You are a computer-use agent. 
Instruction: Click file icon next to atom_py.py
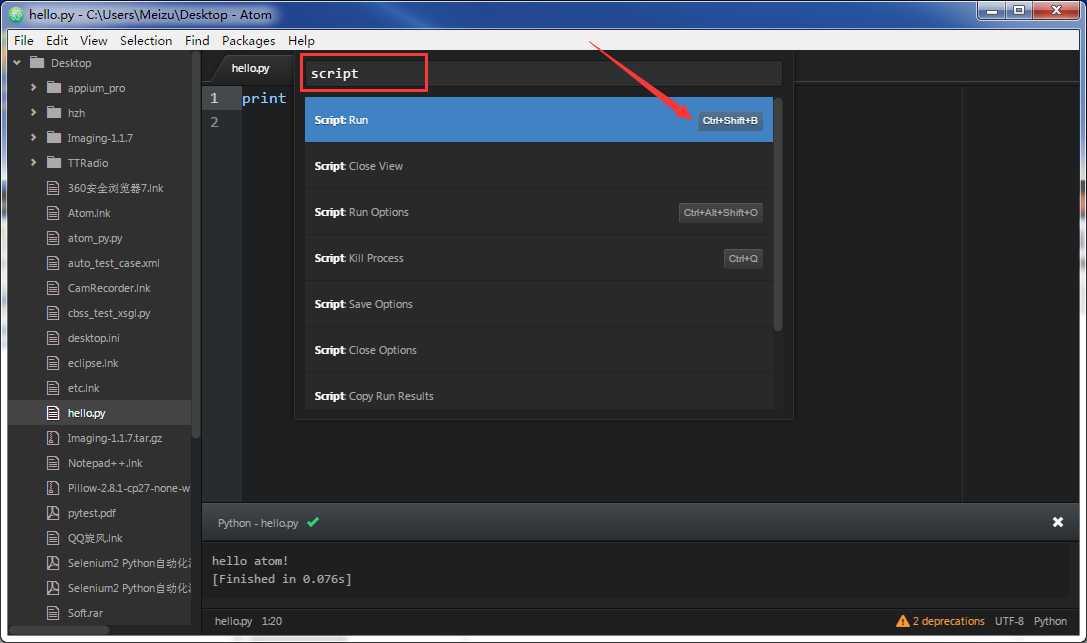pos(53,238)
